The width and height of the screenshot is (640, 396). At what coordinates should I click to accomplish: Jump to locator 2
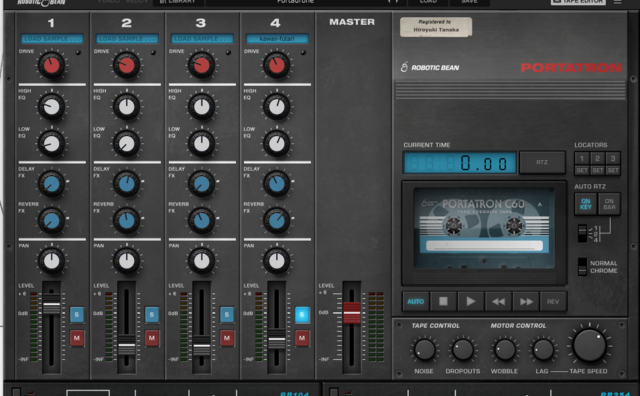[x=597, y=158]
